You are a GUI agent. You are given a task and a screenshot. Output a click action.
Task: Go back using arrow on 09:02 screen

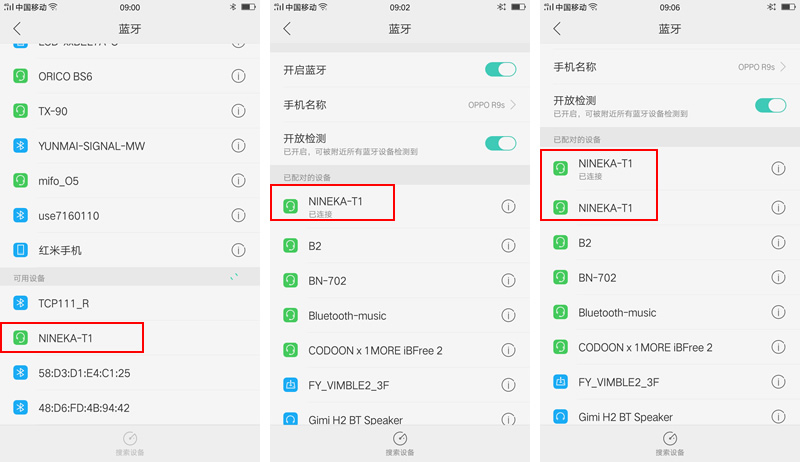tap(287, 29)
